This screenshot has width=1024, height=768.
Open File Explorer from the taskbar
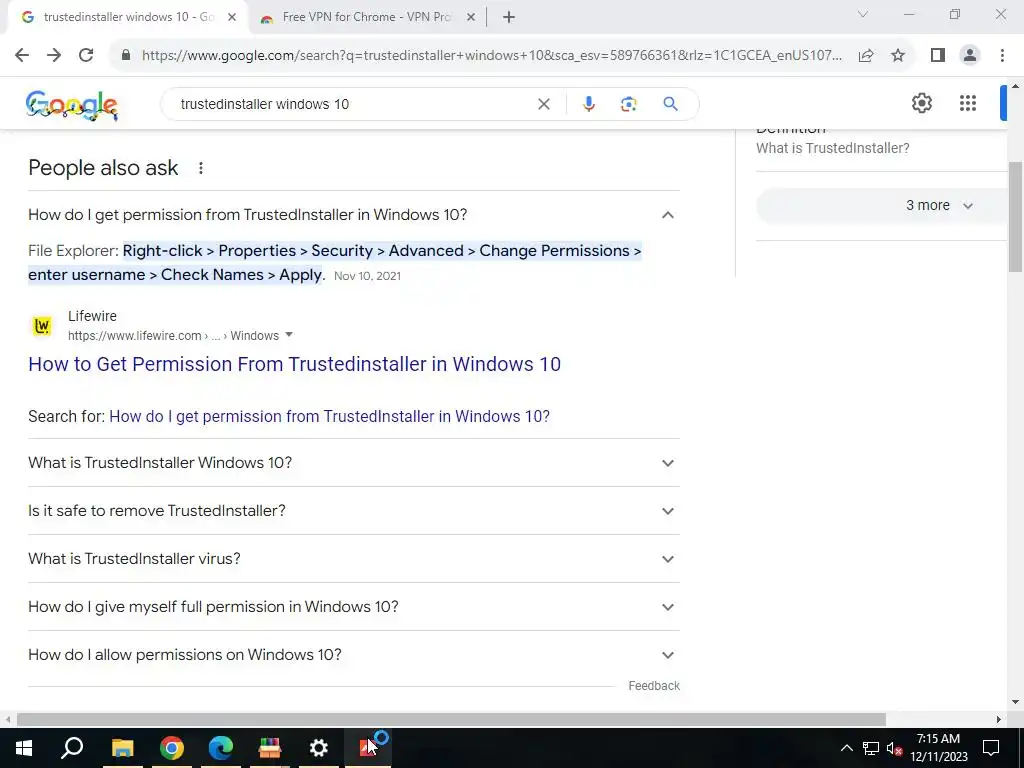click(x=122, y=748)
